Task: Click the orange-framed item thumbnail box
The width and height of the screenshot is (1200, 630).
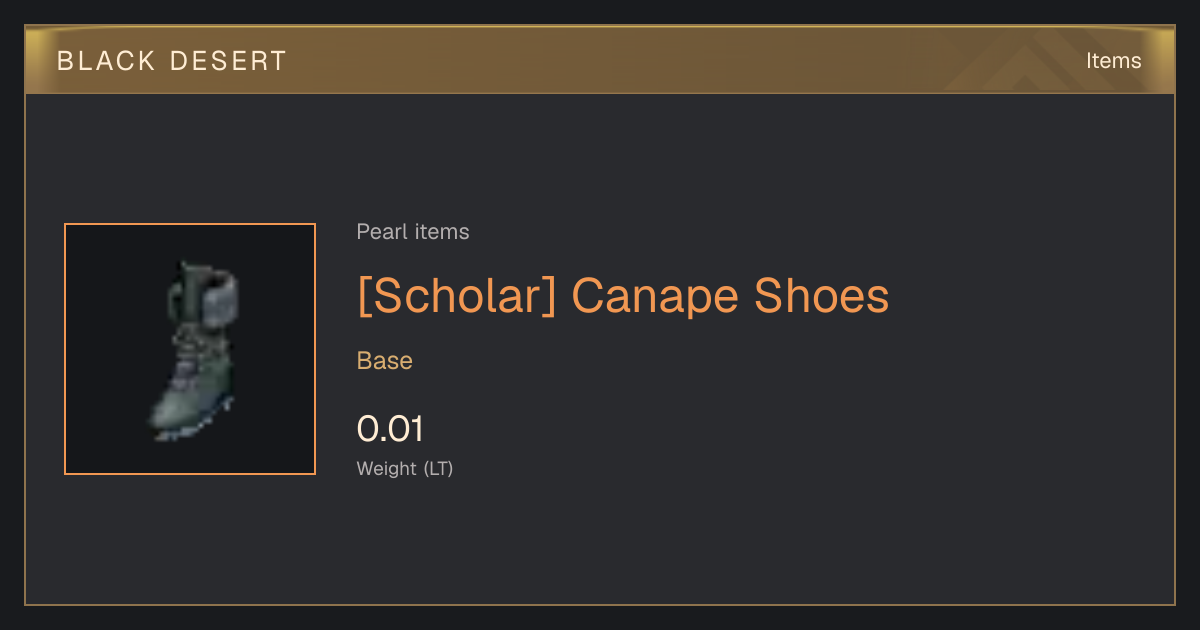Action: tap(190, 349)
